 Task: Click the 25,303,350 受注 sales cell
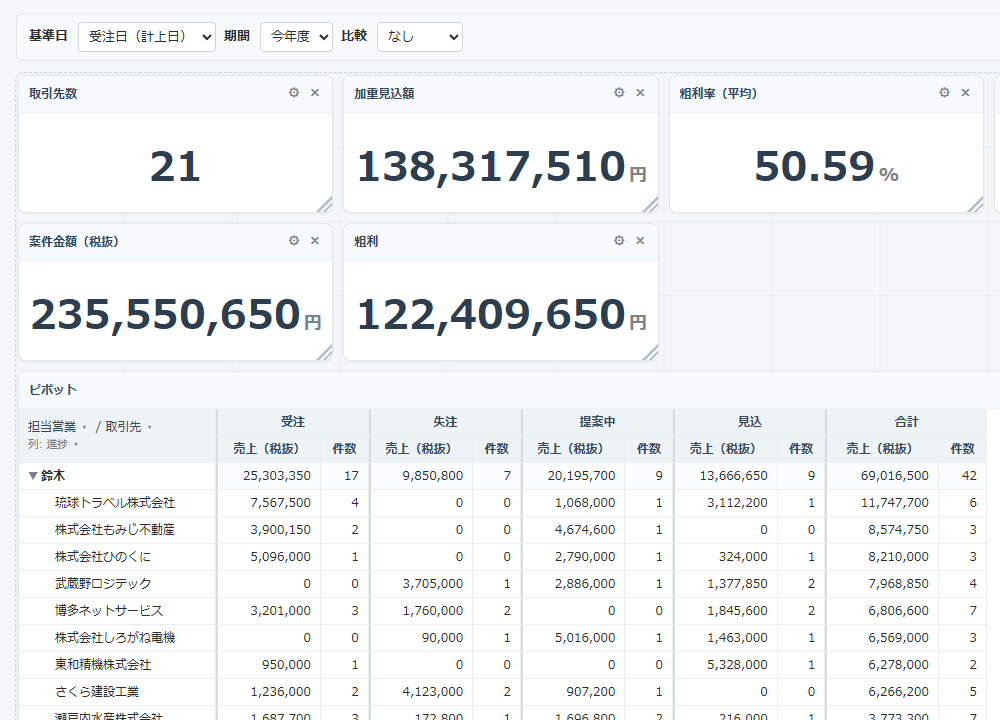(269, 476)
